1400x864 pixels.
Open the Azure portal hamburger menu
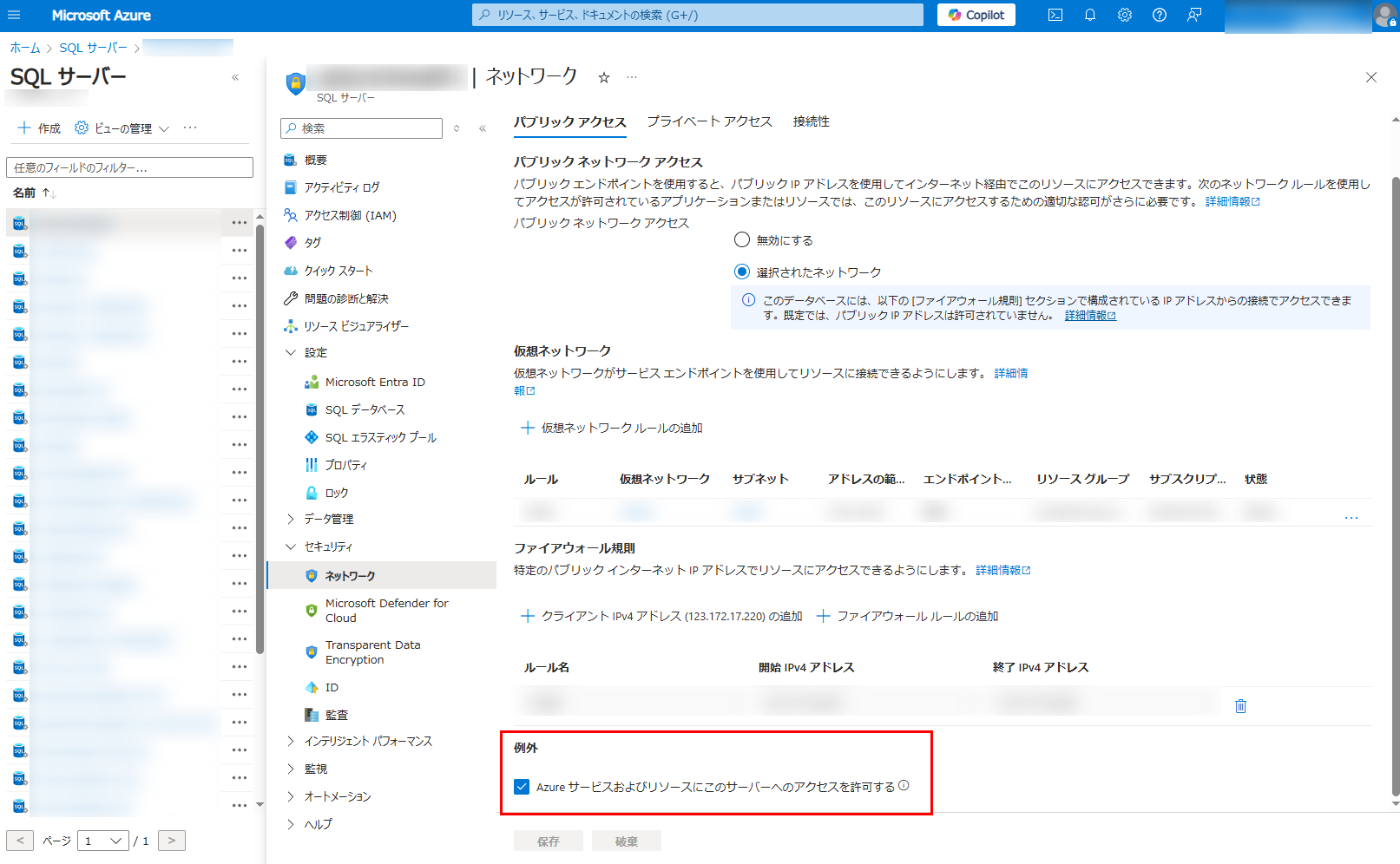(14, 15)
